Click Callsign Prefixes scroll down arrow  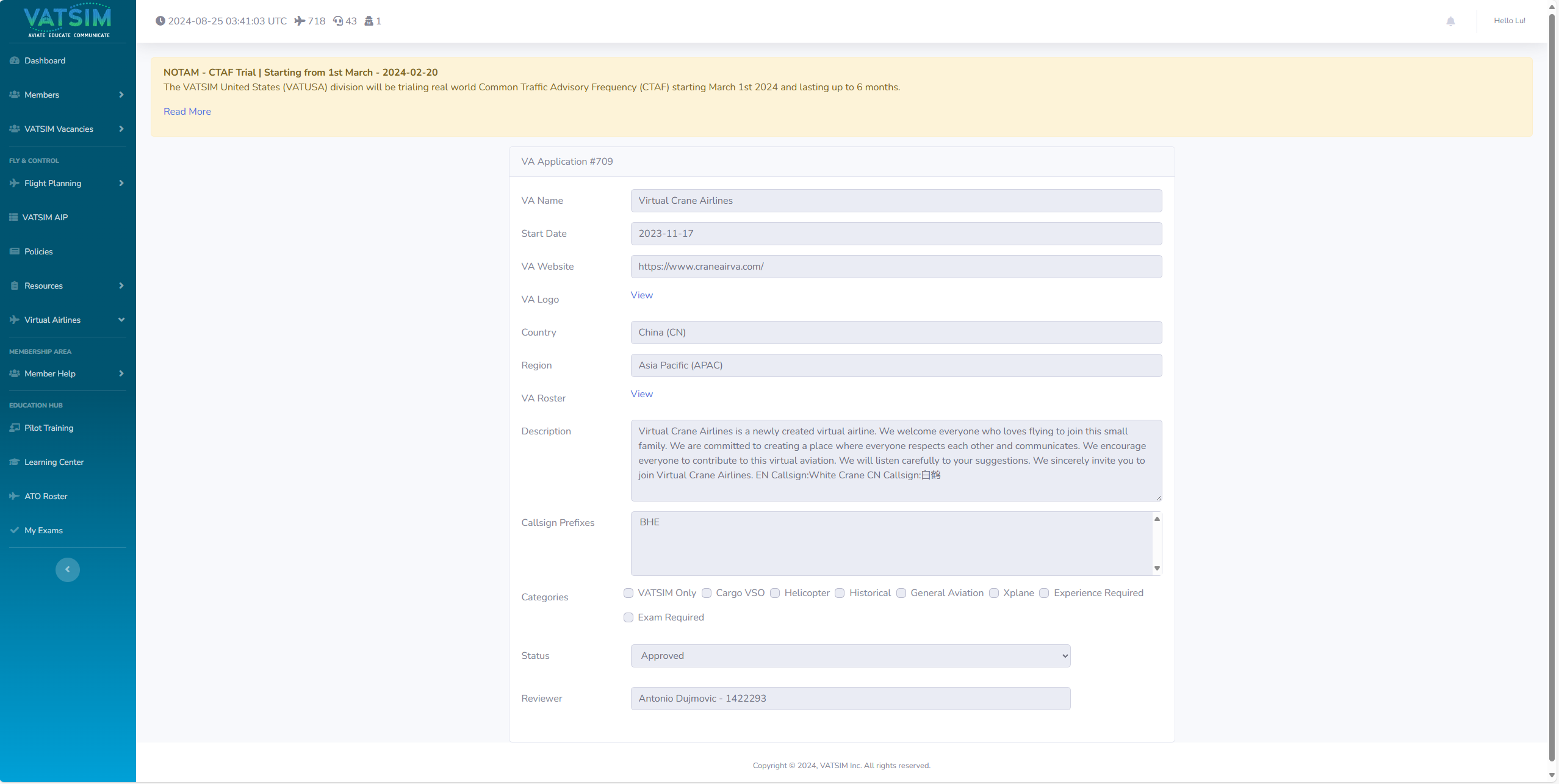click(x=1157, y=569)
